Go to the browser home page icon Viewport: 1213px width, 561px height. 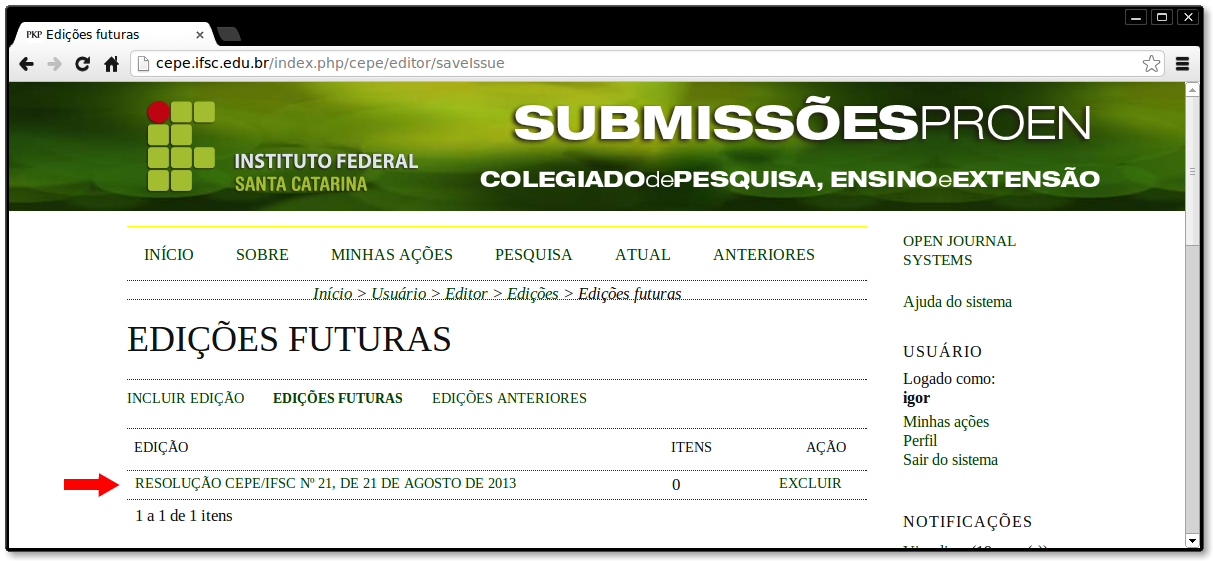tap(111, 64)
